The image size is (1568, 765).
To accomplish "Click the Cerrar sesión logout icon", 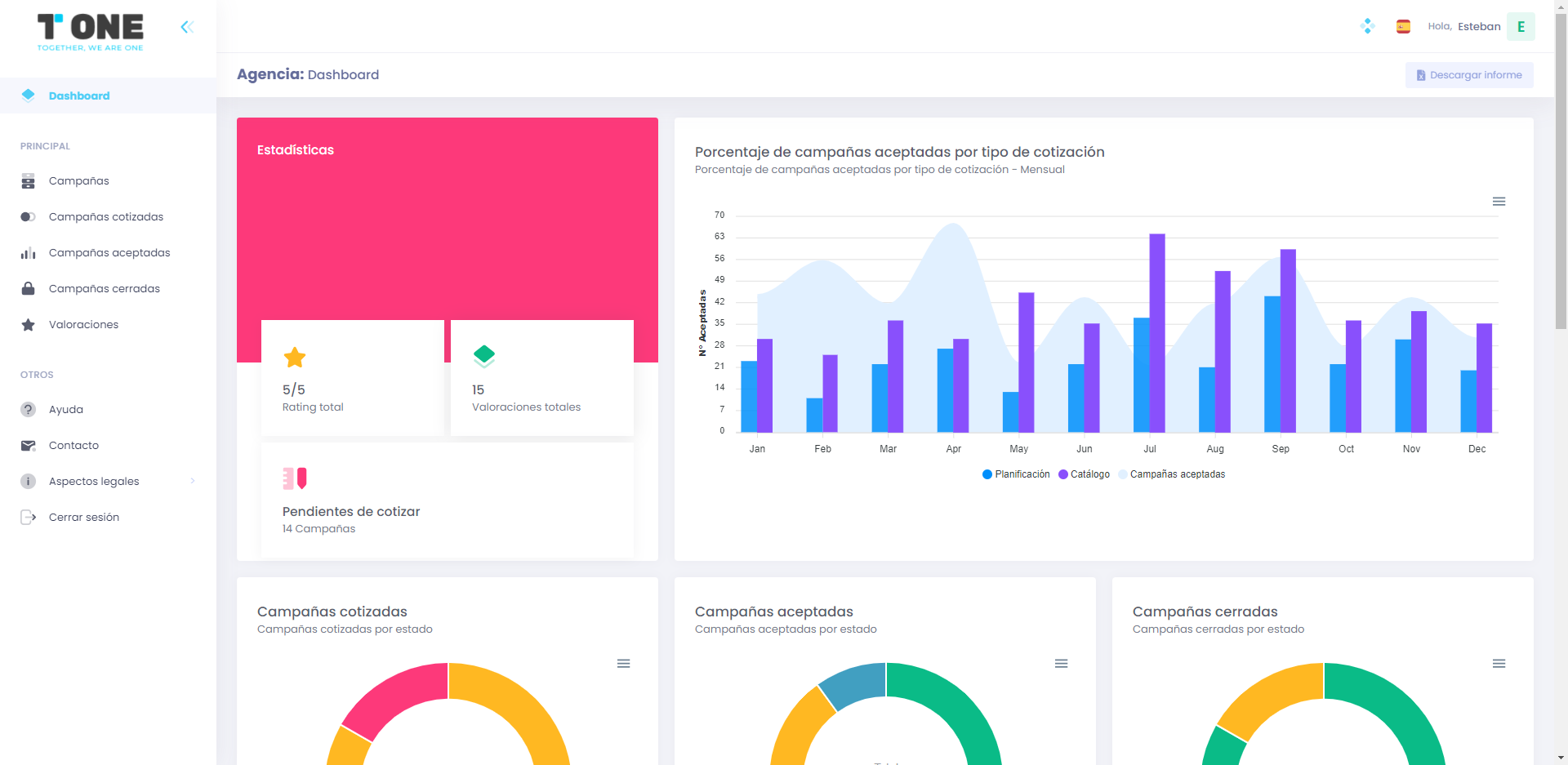I will point(29,517).
